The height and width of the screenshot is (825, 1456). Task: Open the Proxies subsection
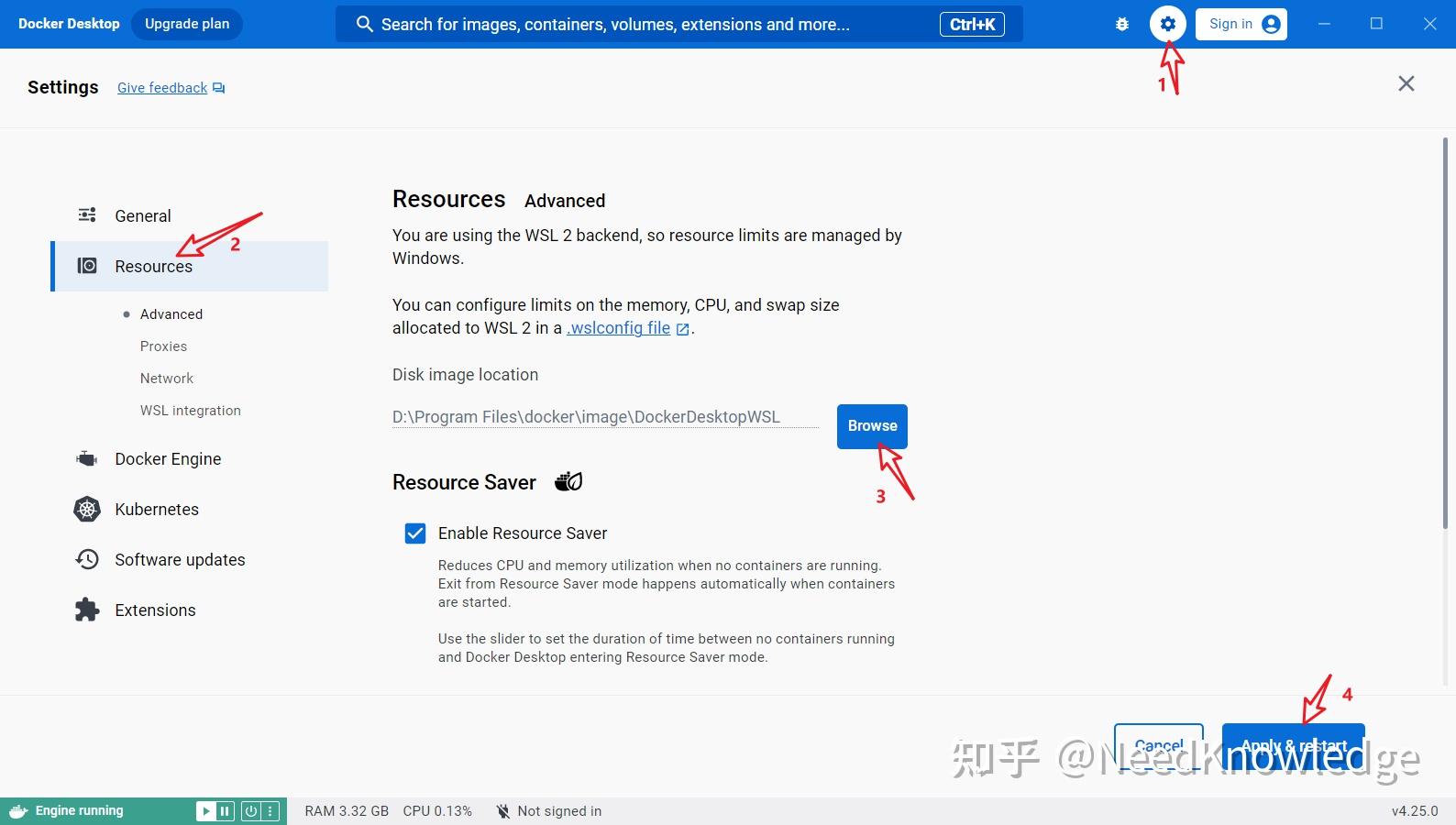coord(163,346)
